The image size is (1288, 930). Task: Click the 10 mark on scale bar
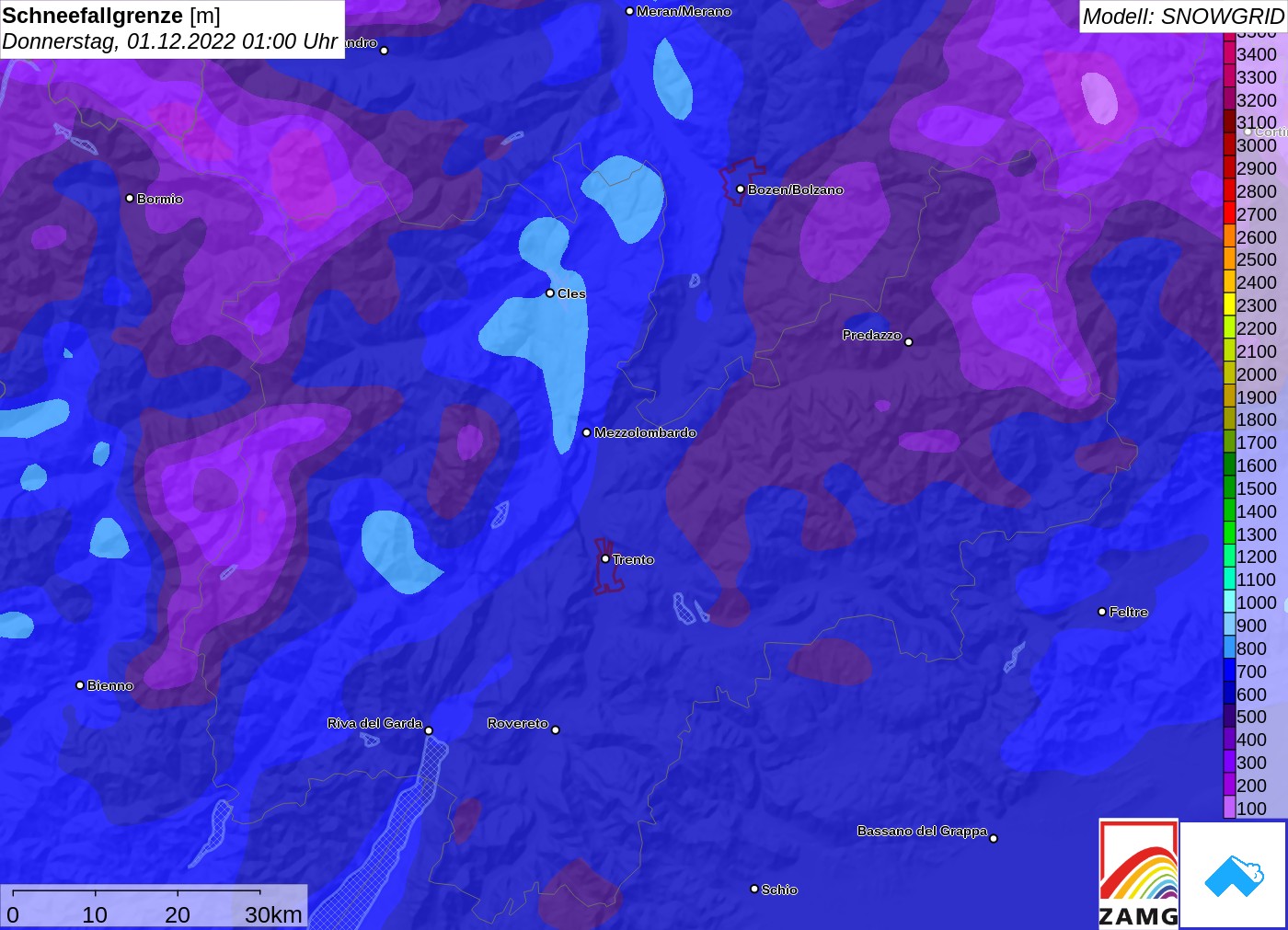tap(95, 914)
